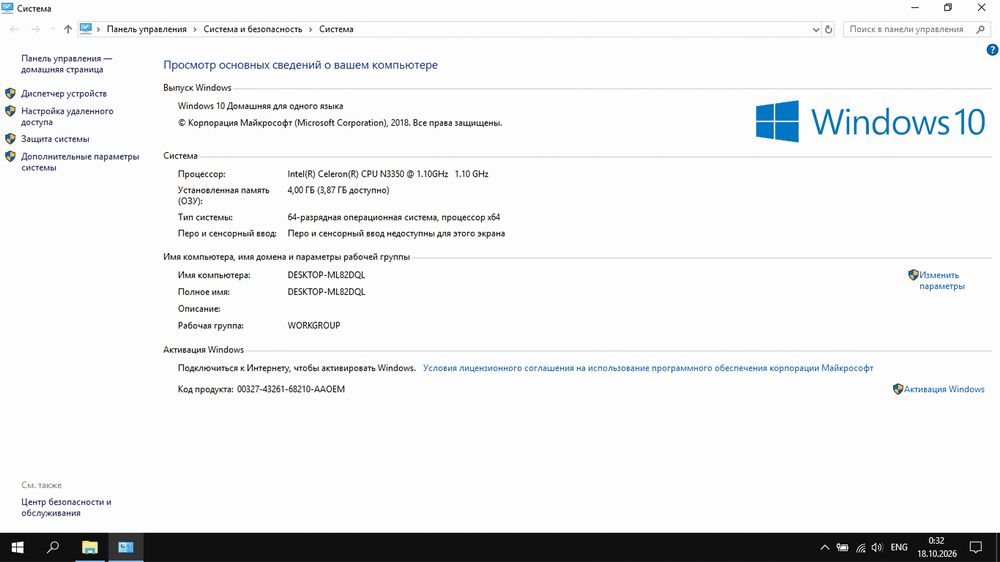1000x562 pixels.
Task: Click computer icon in address bar
Action: point(86,29)
